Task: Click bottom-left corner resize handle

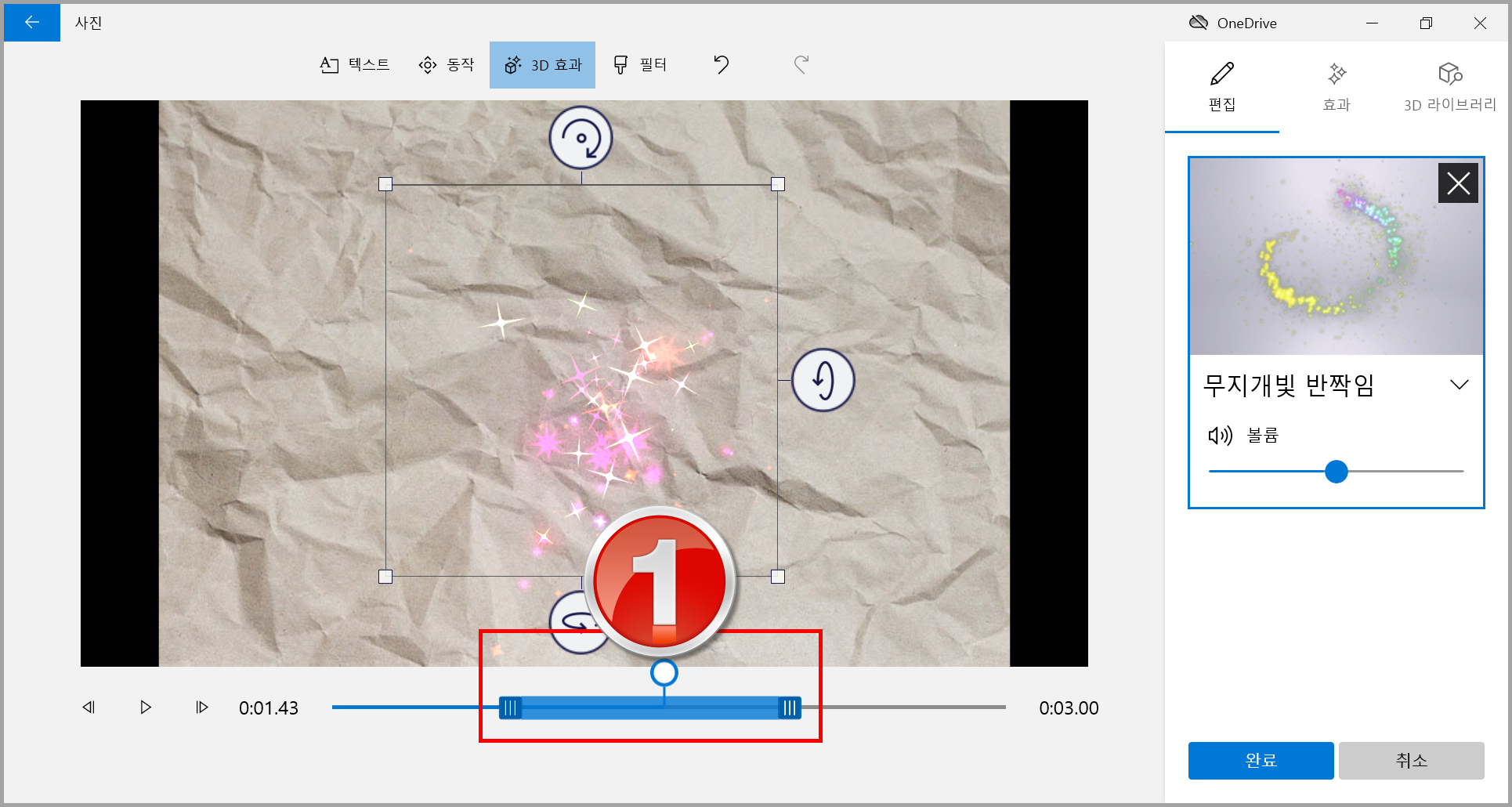Action: [x=385, y=577]
